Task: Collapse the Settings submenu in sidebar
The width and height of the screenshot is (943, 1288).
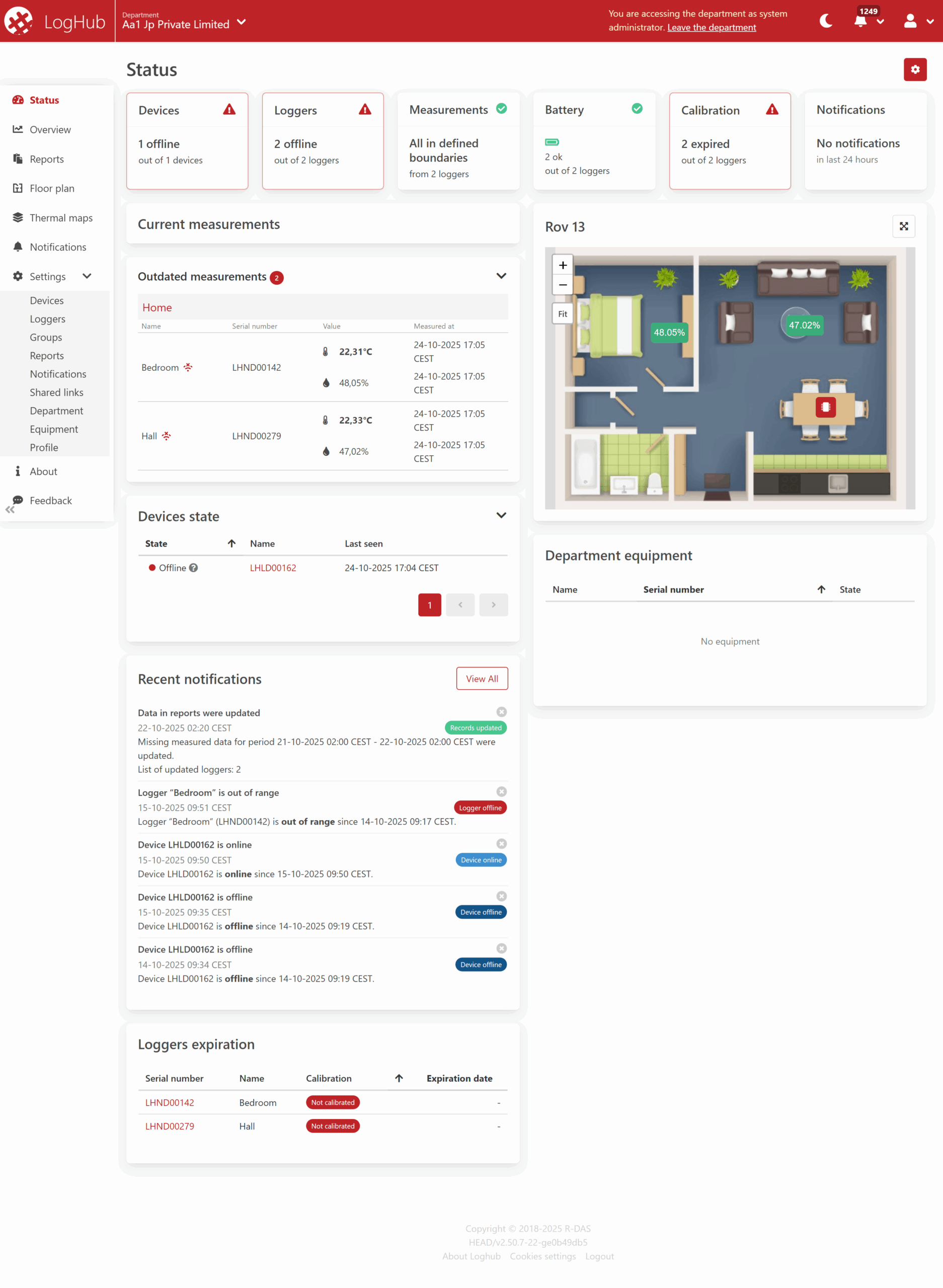Action: 87,276
